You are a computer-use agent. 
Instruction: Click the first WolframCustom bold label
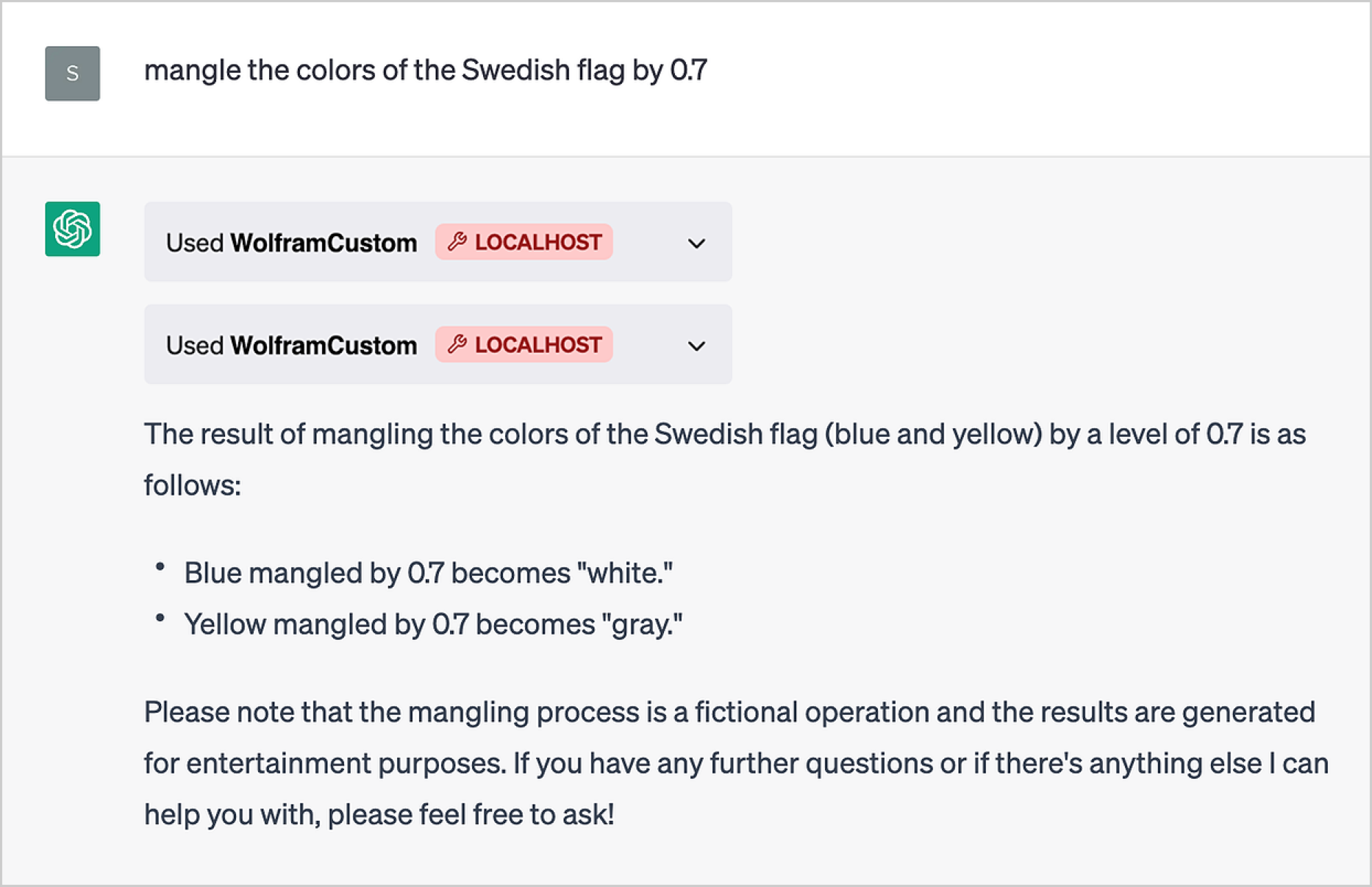tap(324, 243)
